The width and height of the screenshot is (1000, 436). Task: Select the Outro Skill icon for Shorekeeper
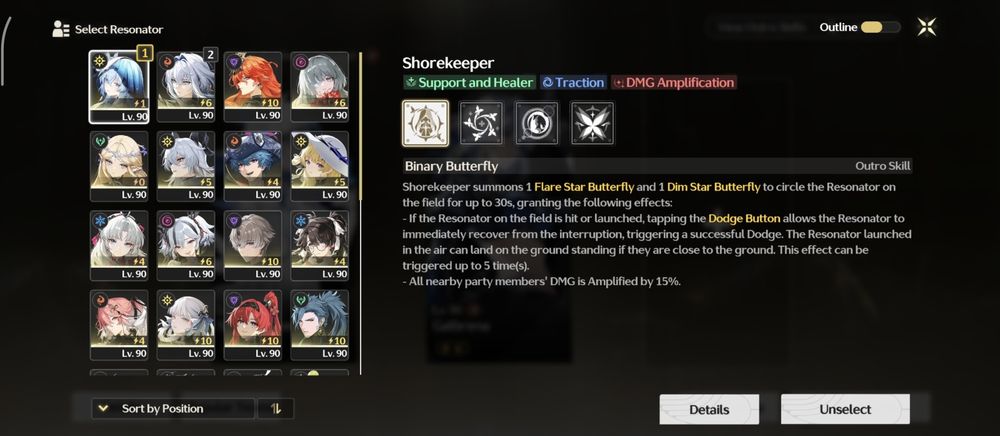425,123
